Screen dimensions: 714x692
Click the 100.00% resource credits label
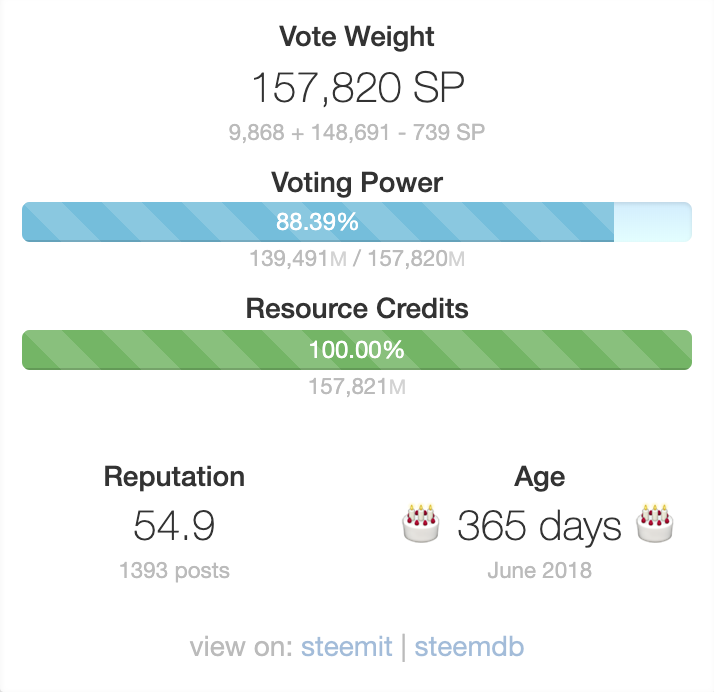point(357,350)
